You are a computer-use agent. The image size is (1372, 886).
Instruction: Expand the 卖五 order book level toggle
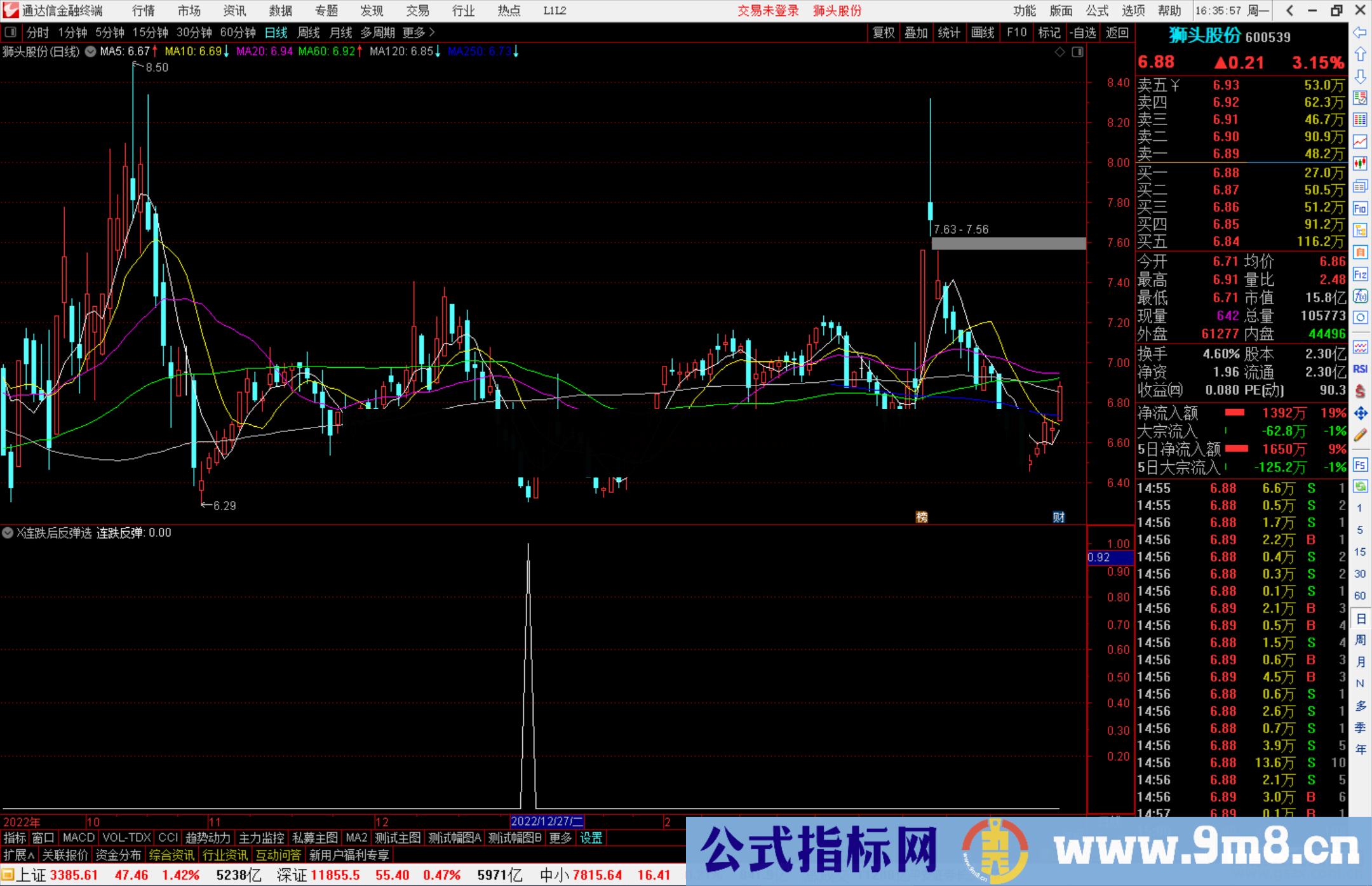pos(1159,85)
